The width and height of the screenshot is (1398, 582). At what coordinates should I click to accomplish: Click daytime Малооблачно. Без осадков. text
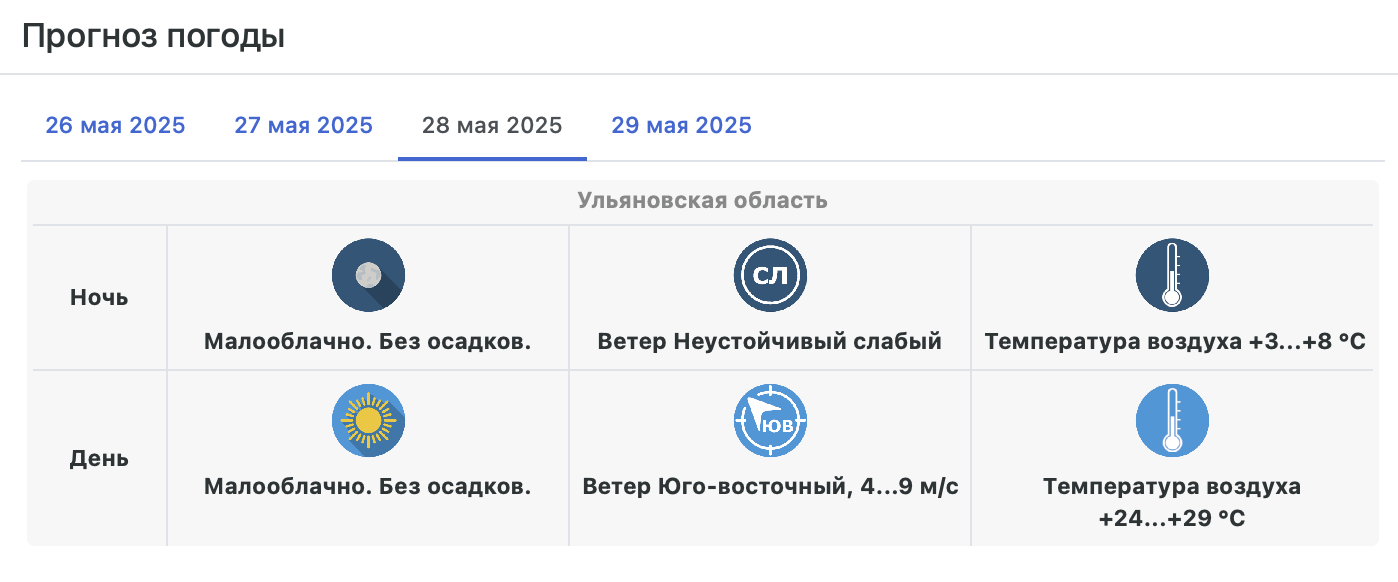pos(368,487)
